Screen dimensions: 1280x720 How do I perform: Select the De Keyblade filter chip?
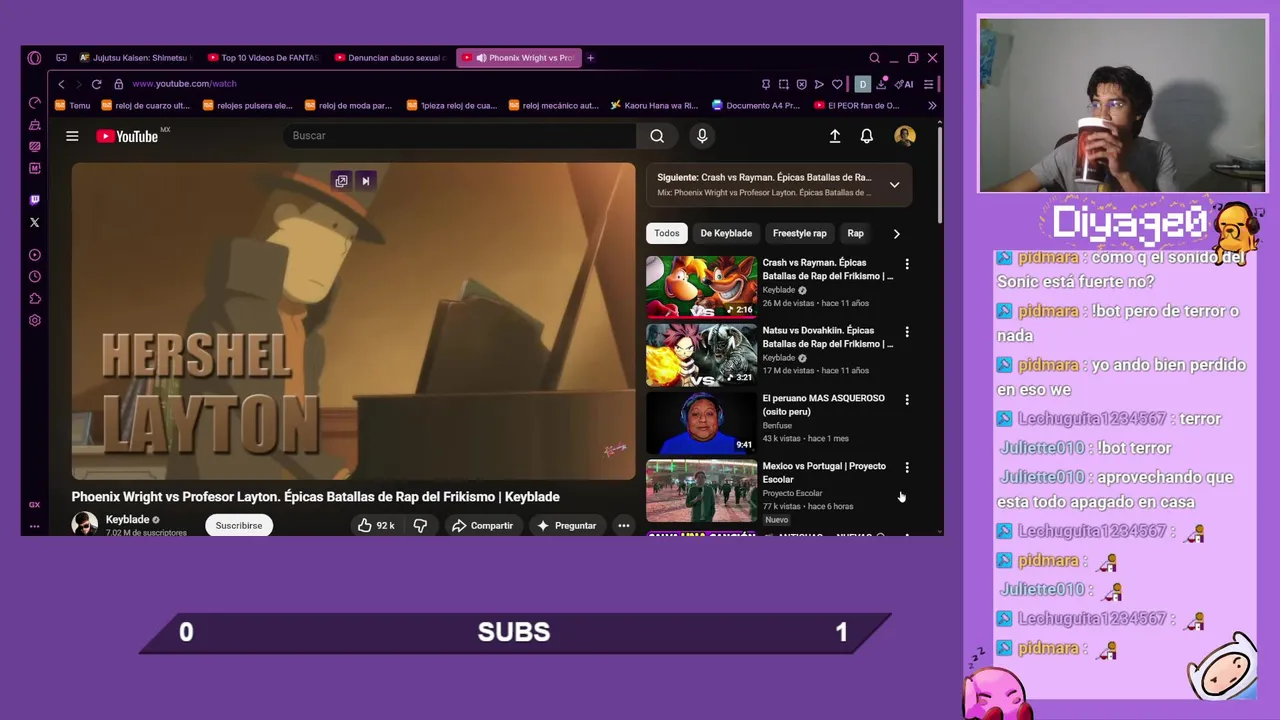tap(726, 234)
